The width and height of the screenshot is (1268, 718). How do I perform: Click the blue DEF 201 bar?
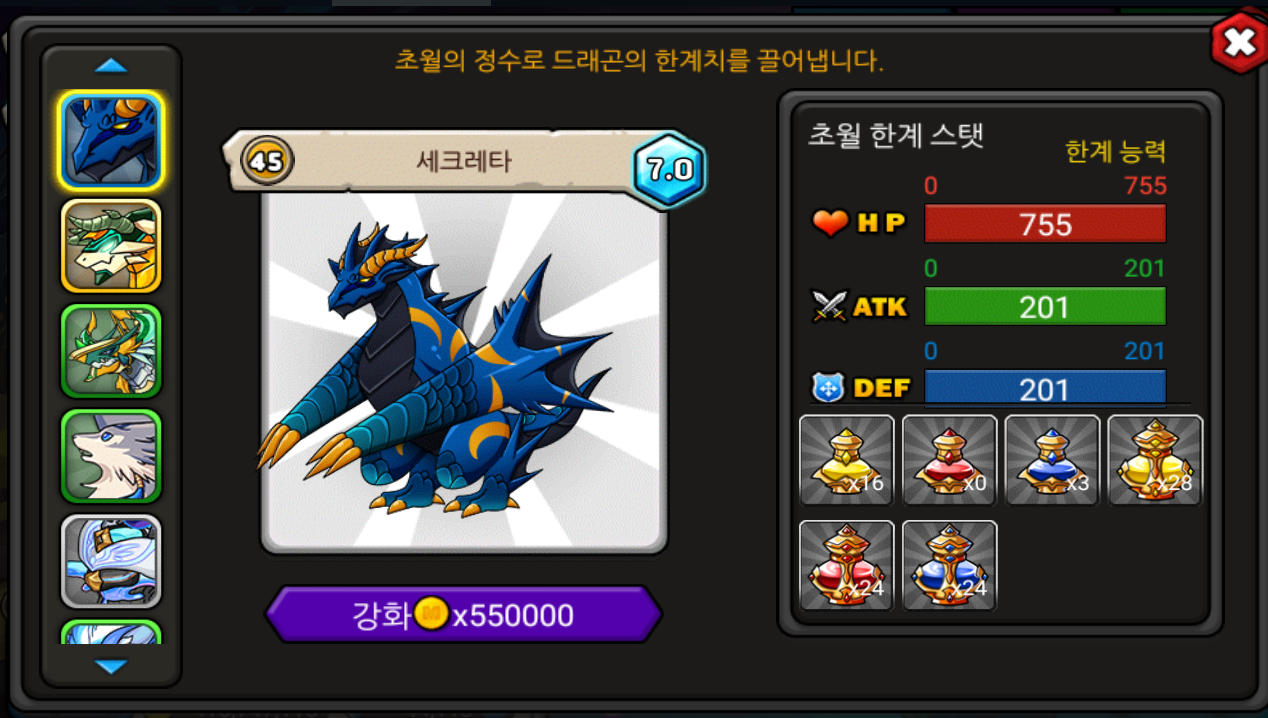point(1045,388)
